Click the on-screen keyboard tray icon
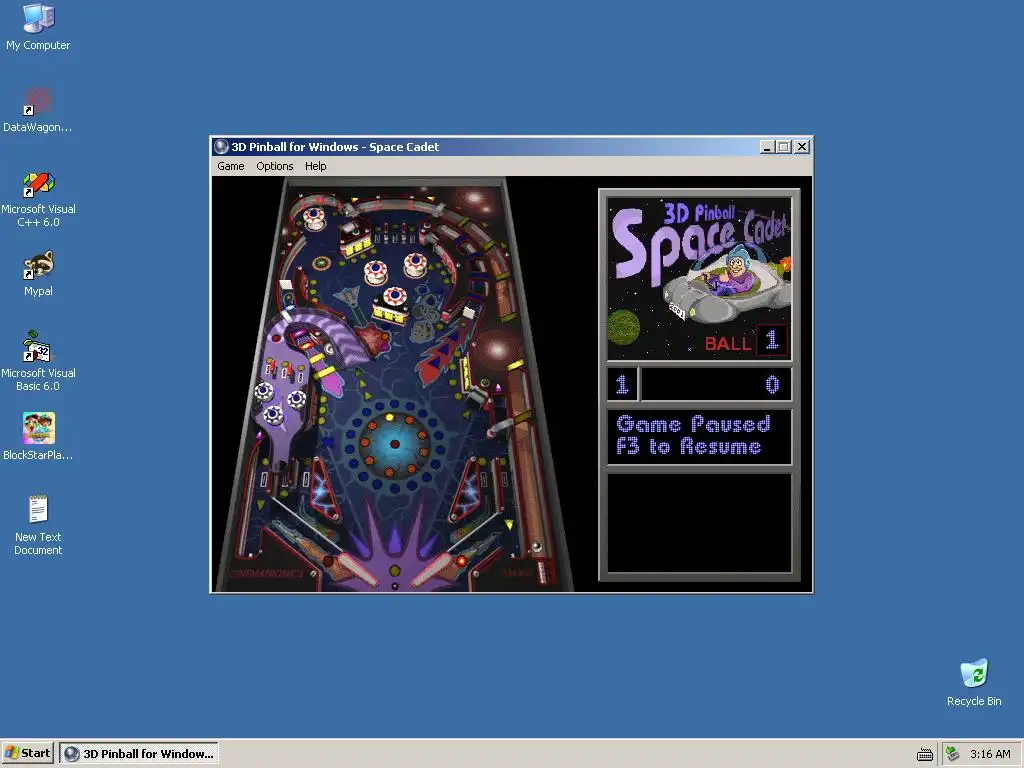The width and height of the screenshot is (1024, 768). click(x=925, y=754)
